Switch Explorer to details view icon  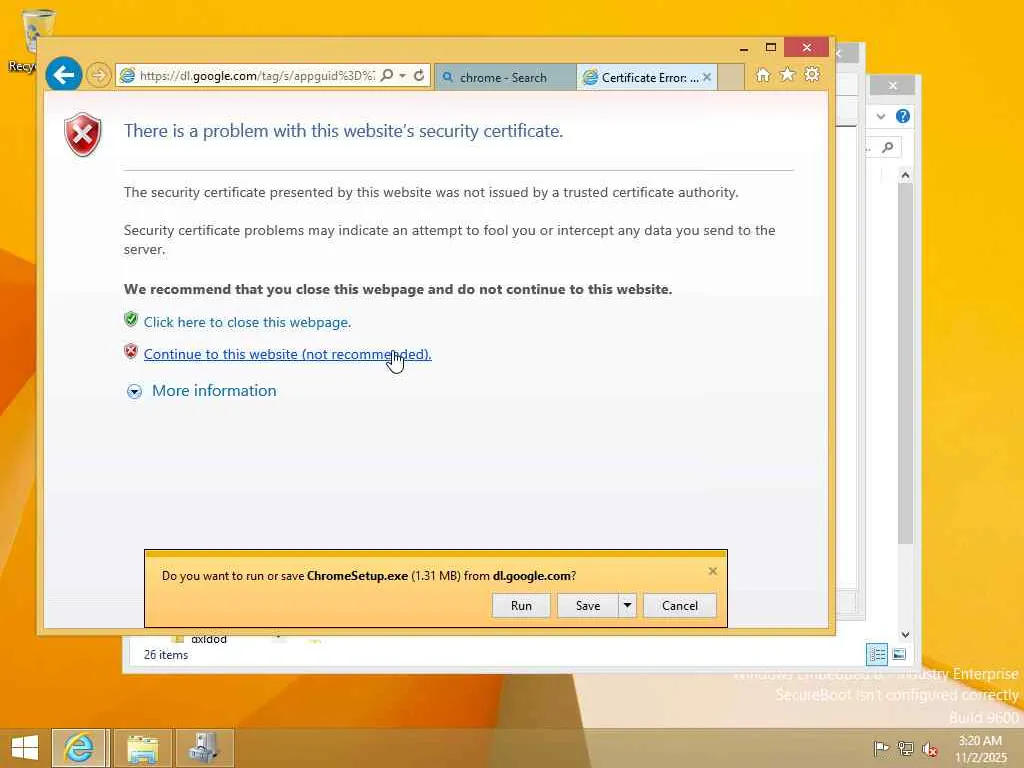(877, 654)
